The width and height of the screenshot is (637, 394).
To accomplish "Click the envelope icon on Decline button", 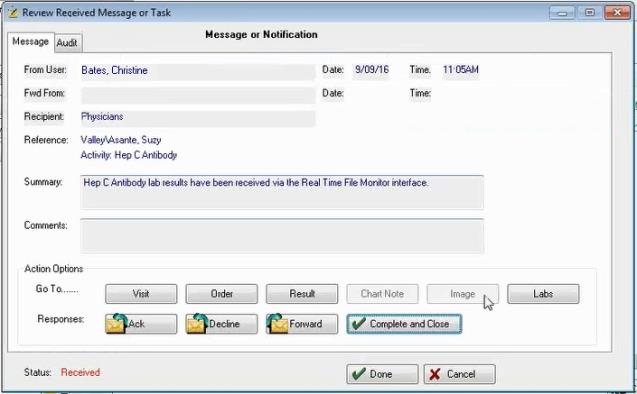I will (197, 324).
